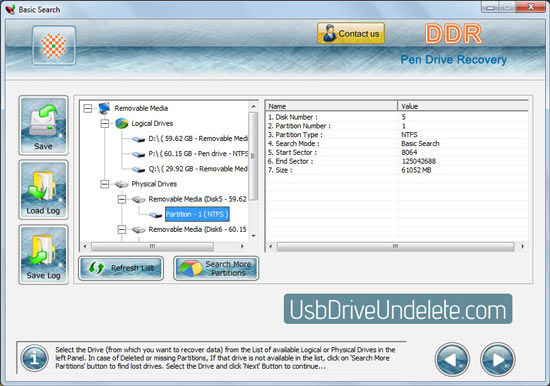
Task: Collapse the Logical Drives node
Action: (105, 124)
